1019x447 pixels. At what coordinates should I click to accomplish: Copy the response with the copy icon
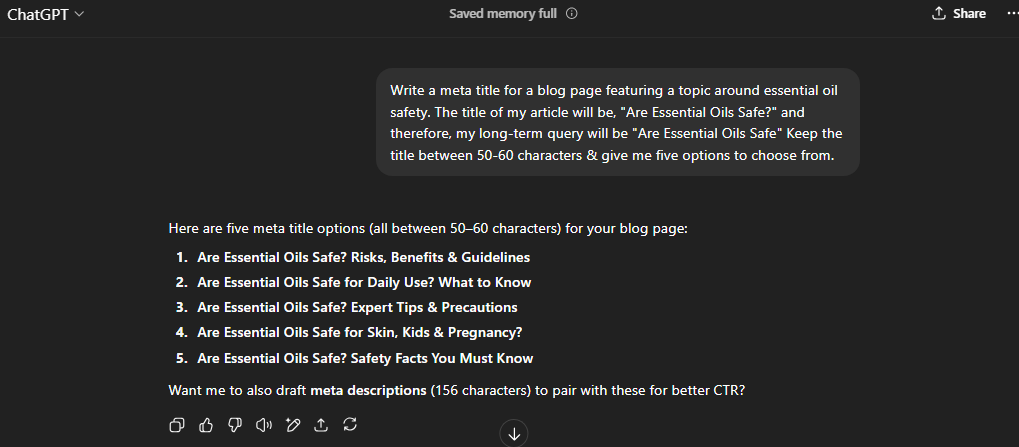coord(177,425)
